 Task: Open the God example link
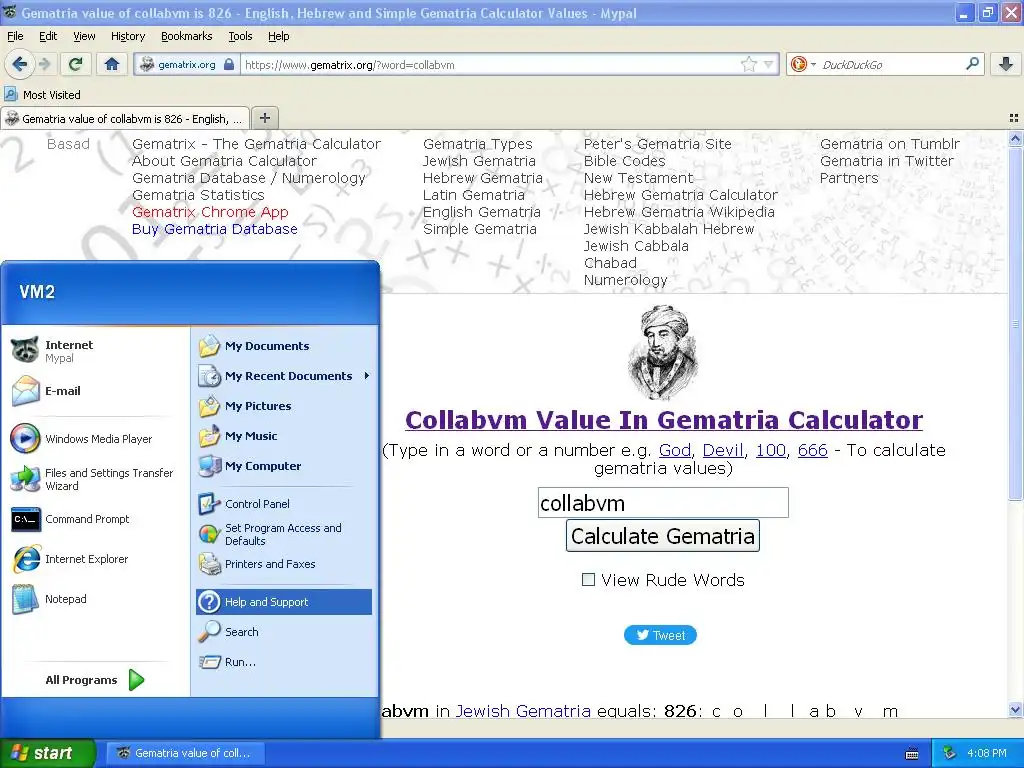click(675, 450)
